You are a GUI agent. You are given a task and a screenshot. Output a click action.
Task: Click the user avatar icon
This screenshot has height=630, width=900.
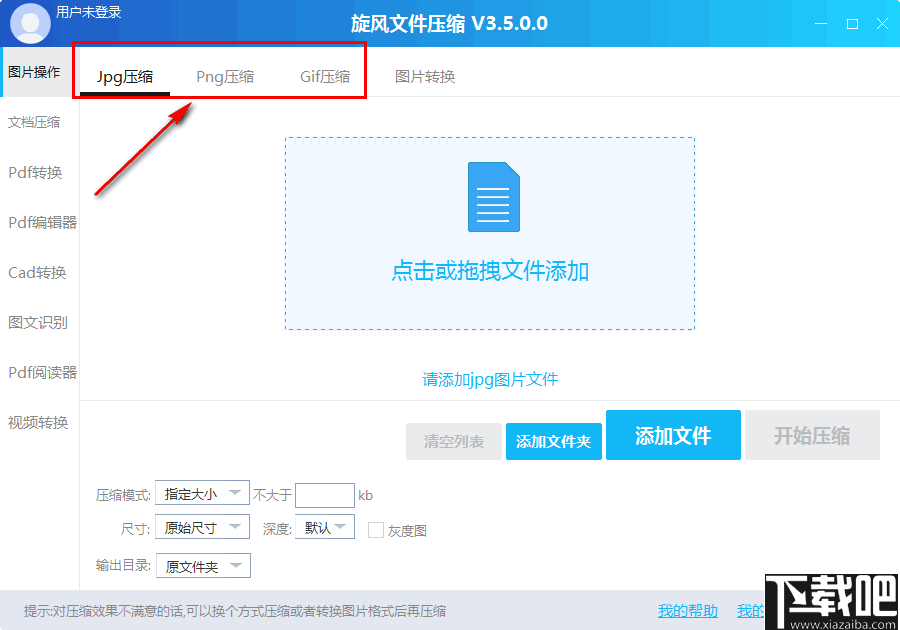click(x=30, y=24)
